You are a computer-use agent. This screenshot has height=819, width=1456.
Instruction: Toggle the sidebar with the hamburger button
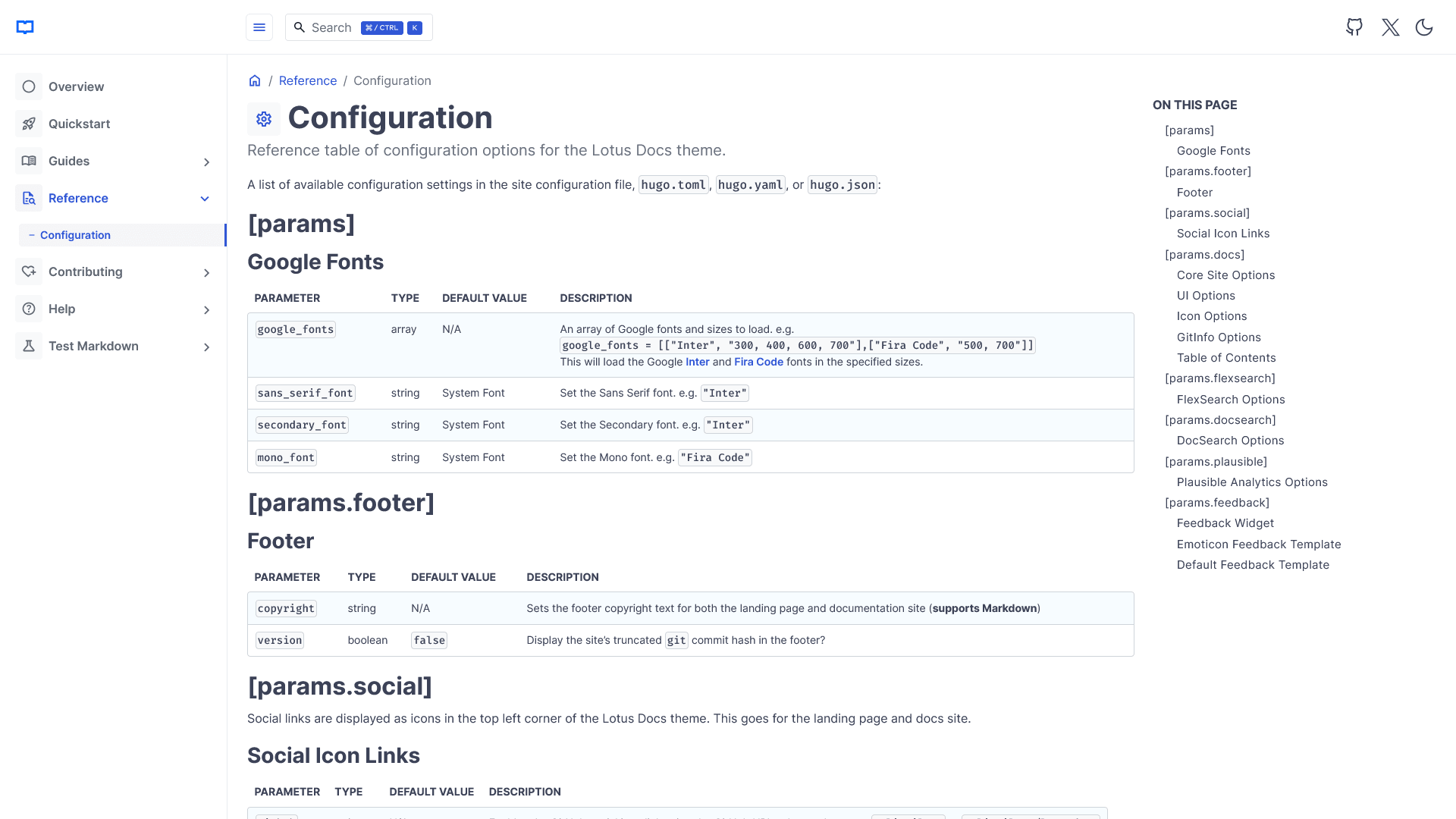click(259, 27)
